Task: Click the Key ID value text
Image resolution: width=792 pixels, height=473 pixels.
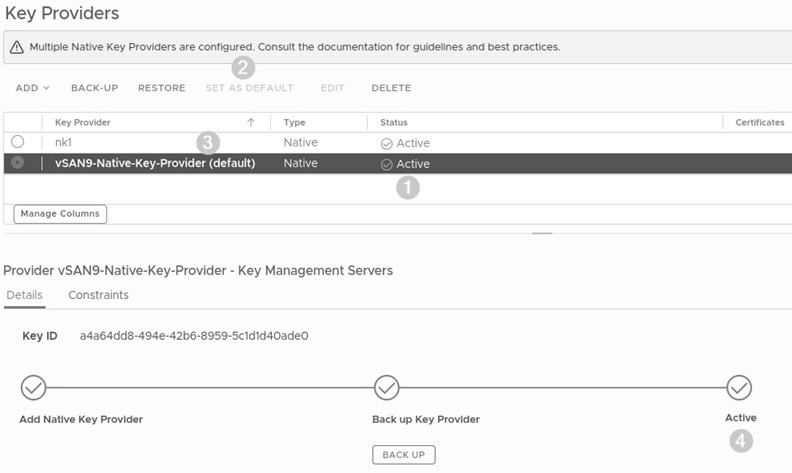Action: click(194, 336)
